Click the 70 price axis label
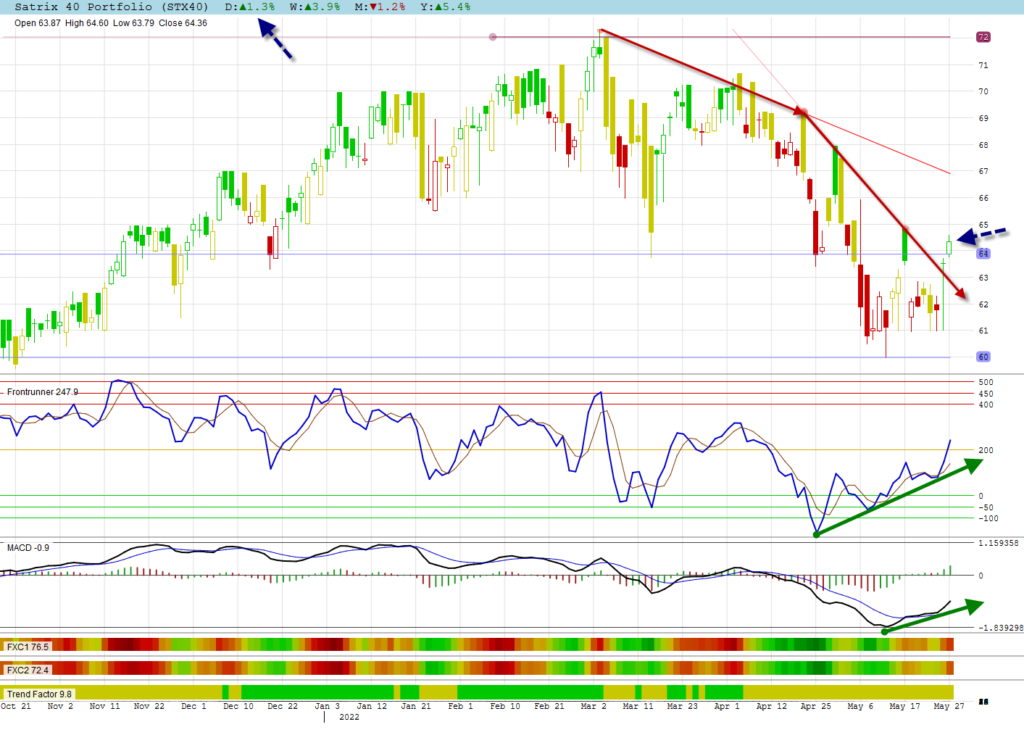 [984, 91]
